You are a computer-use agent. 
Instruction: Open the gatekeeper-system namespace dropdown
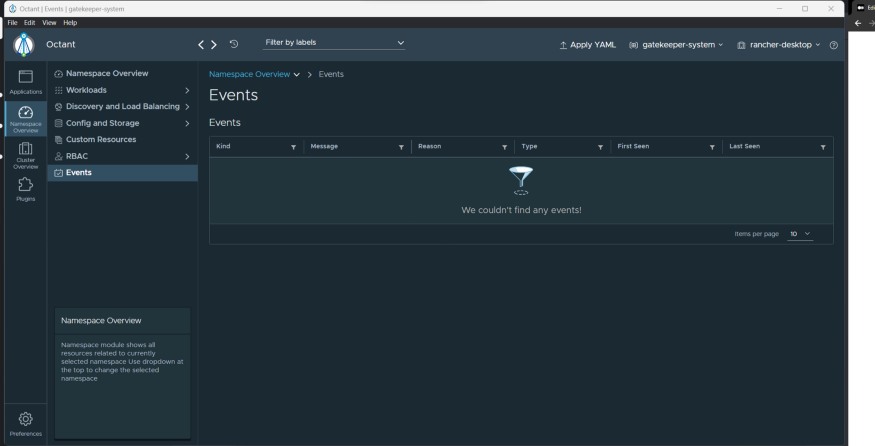tap(676, 45)
